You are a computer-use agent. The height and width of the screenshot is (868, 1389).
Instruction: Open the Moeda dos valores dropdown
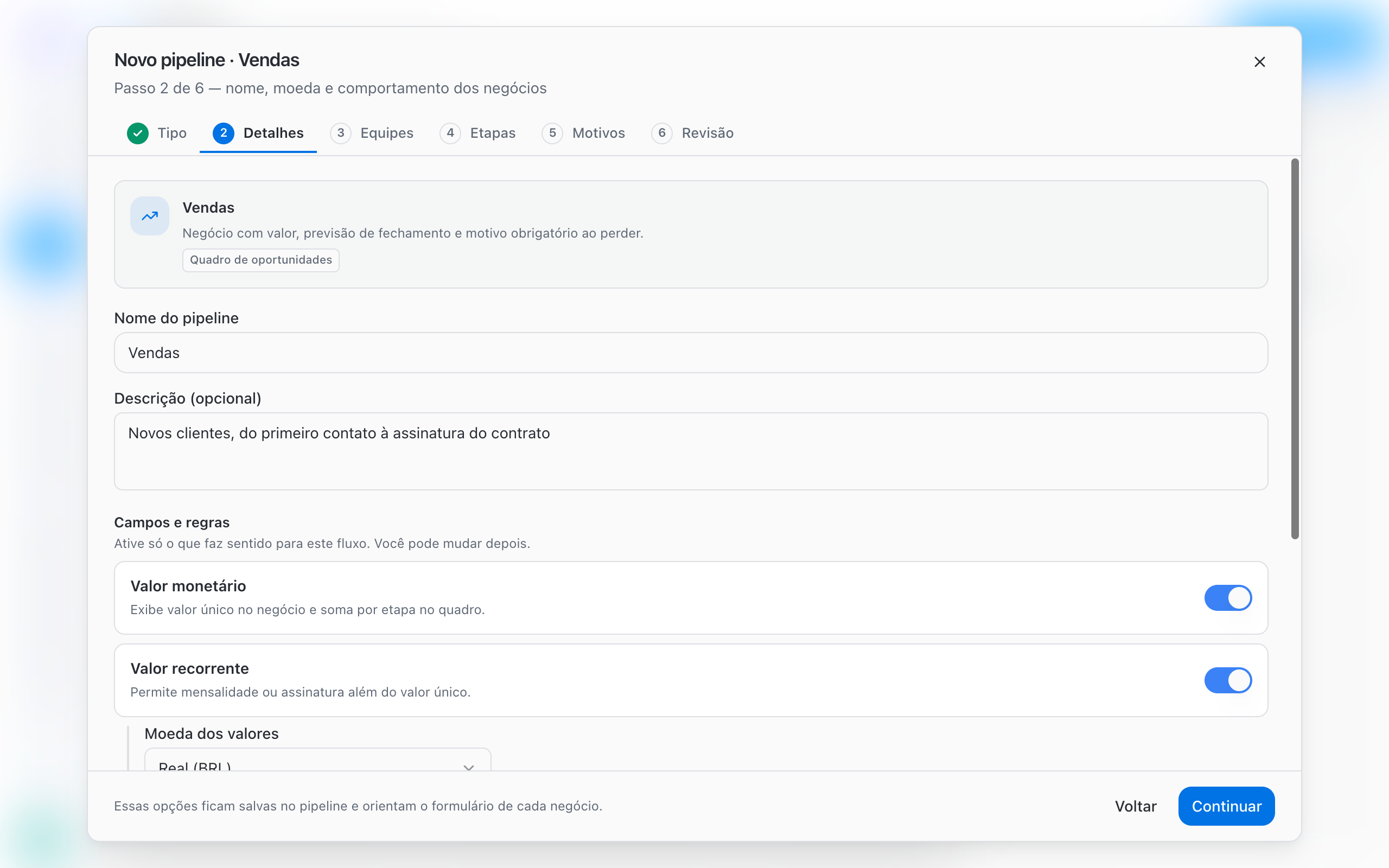(317, 760)
